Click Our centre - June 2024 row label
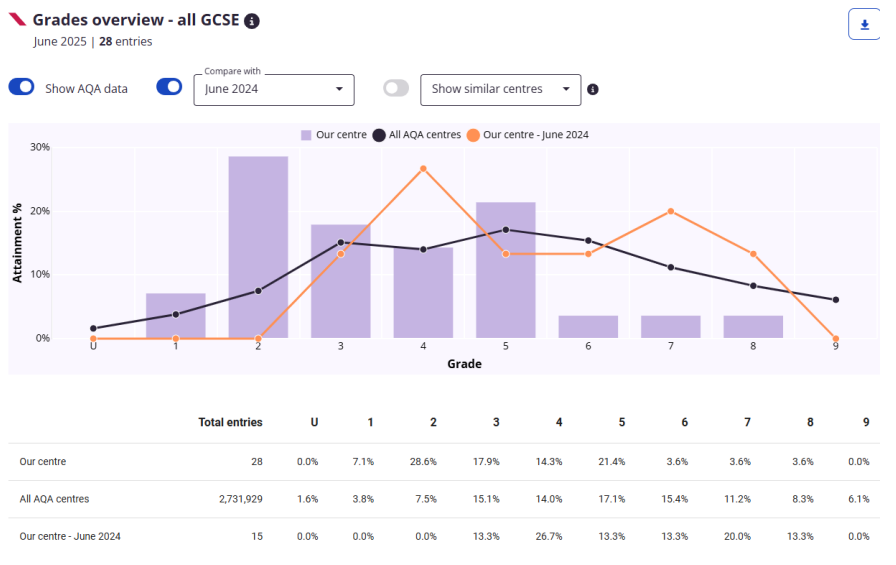Viewport: 896px width, 565px height. pos(70,536)
